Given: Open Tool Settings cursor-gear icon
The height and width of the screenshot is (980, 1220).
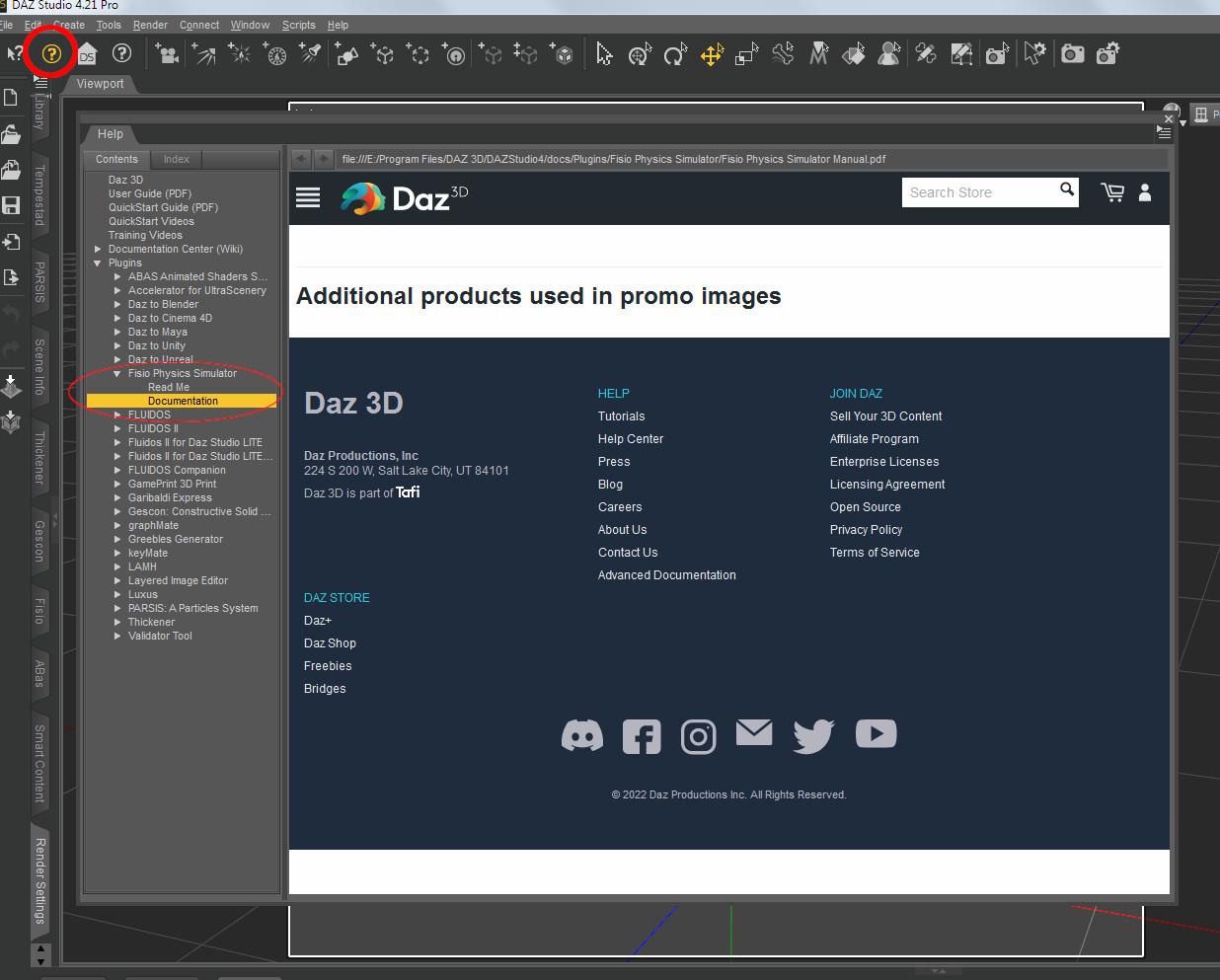Looking at the screenshot, I should pos(1033,53).
